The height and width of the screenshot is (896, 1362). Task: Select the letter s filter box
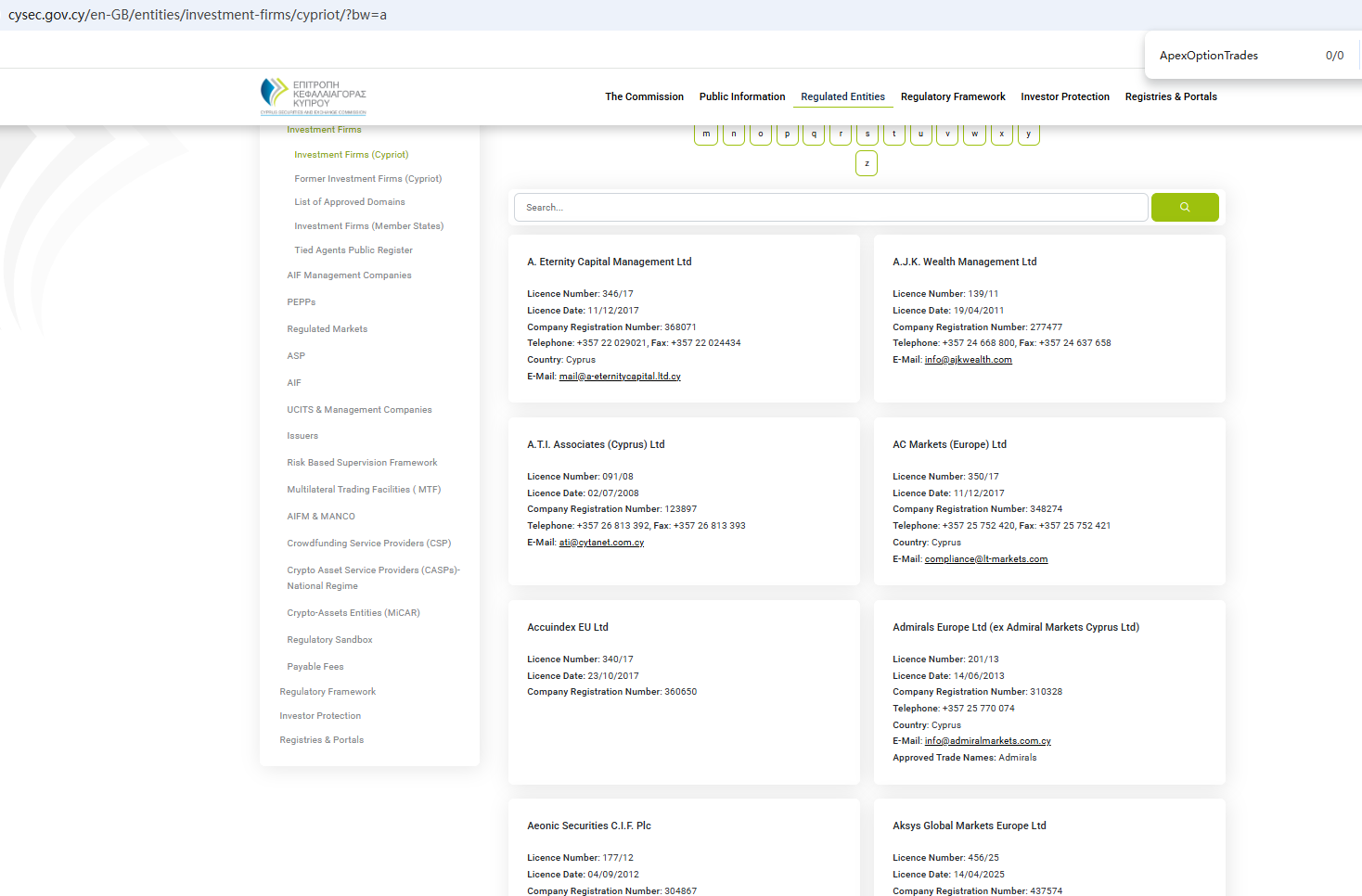[x=867, y=134]
